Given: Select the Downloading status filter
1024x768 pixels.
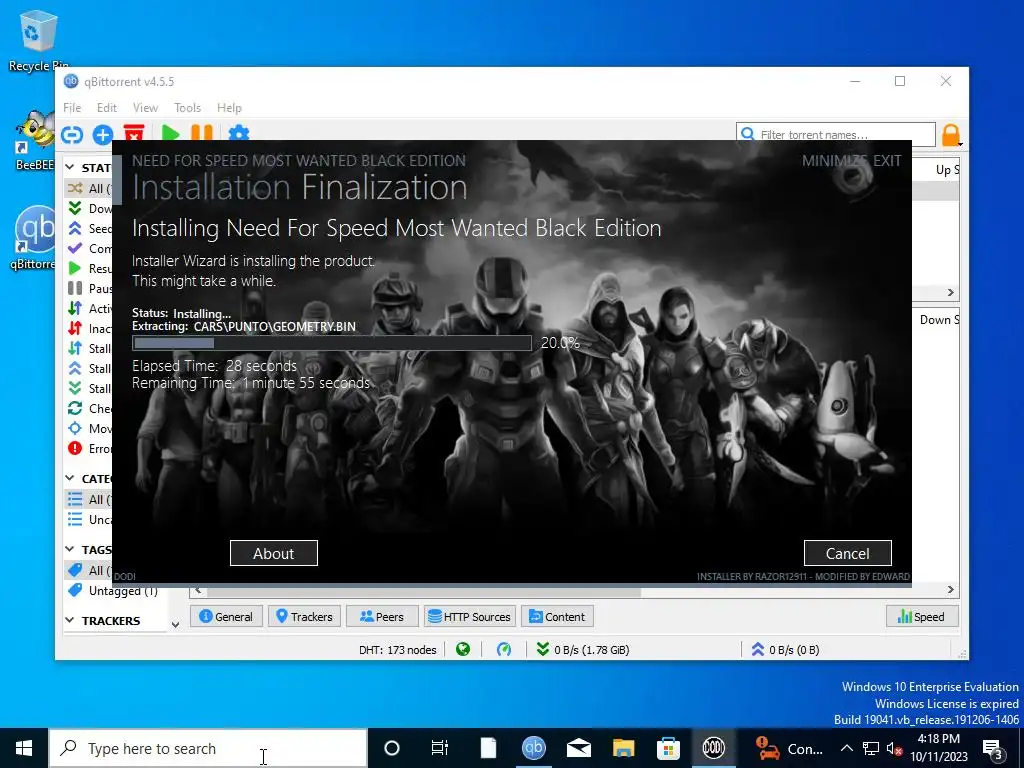Looking at the screenshot, I should [89, 208].
